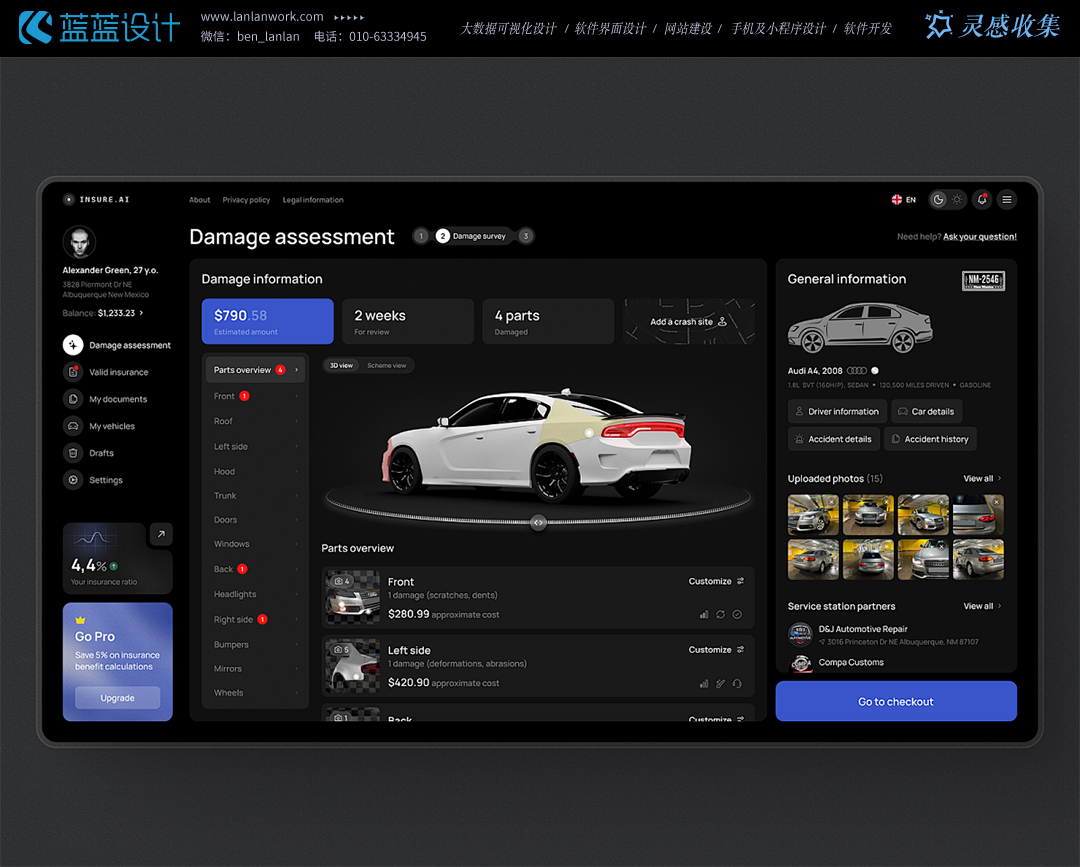Screen dimensions: 1080x867
Task: Open the Legal information menu item
Action: [313, 200]
